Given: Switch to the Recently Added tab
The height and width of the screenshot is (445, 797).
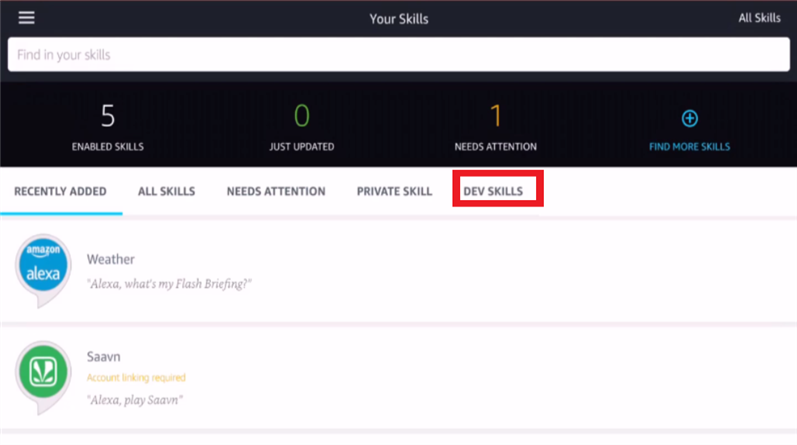Looking at the screenshot, I should (60, 191).
